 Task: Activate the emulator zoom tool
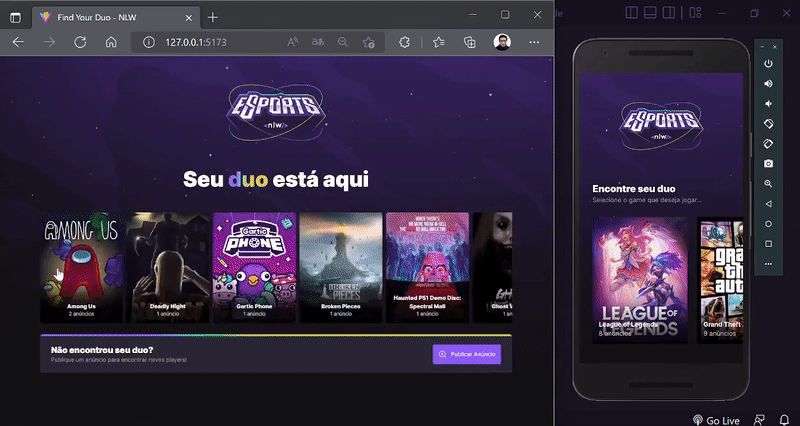point(768,184)
